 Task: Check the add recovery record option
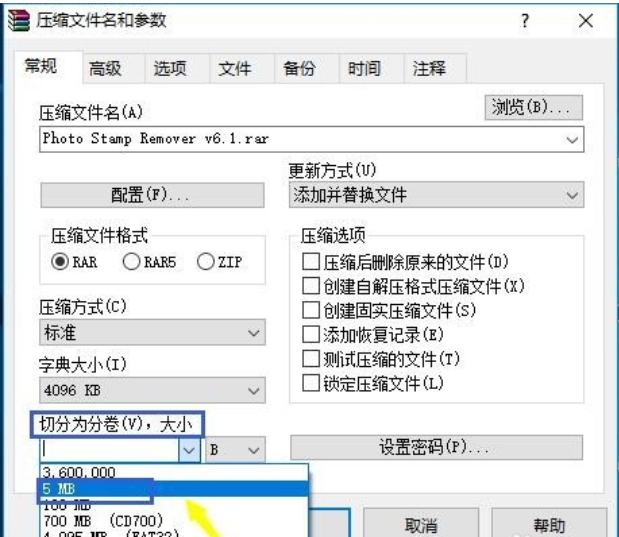tap(311, 334)
